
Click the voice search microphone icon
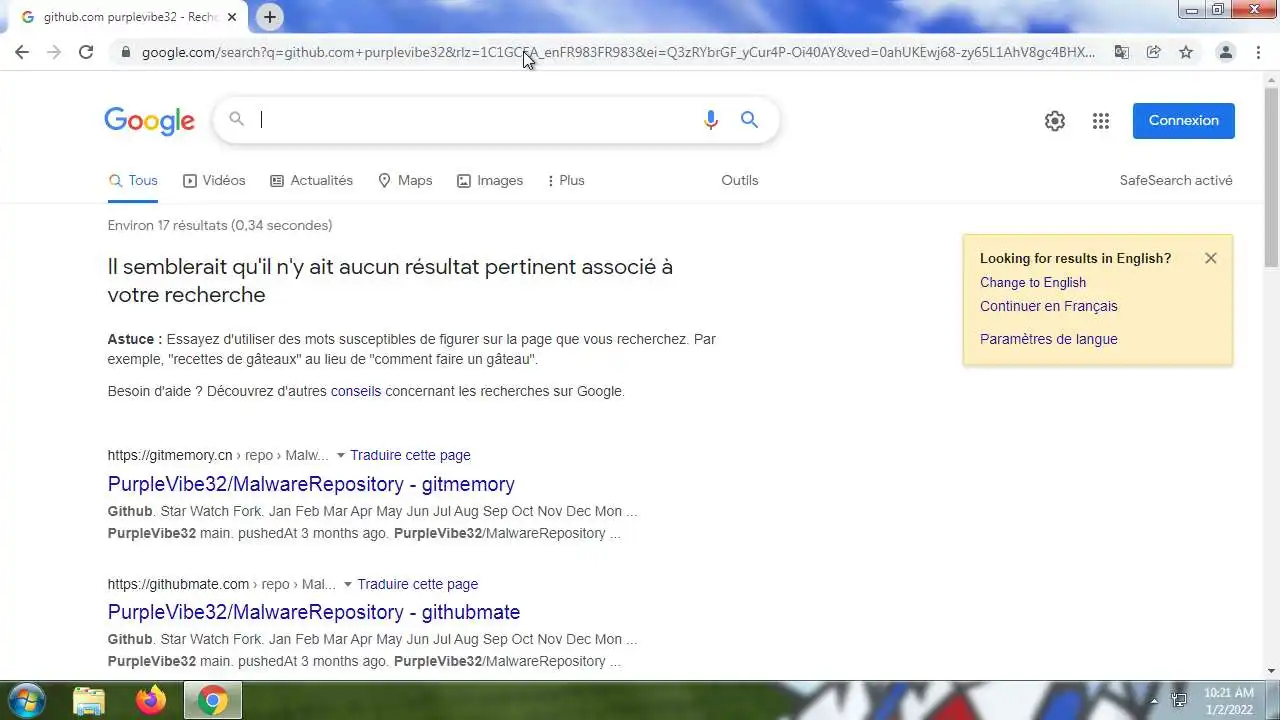[711, 120]
